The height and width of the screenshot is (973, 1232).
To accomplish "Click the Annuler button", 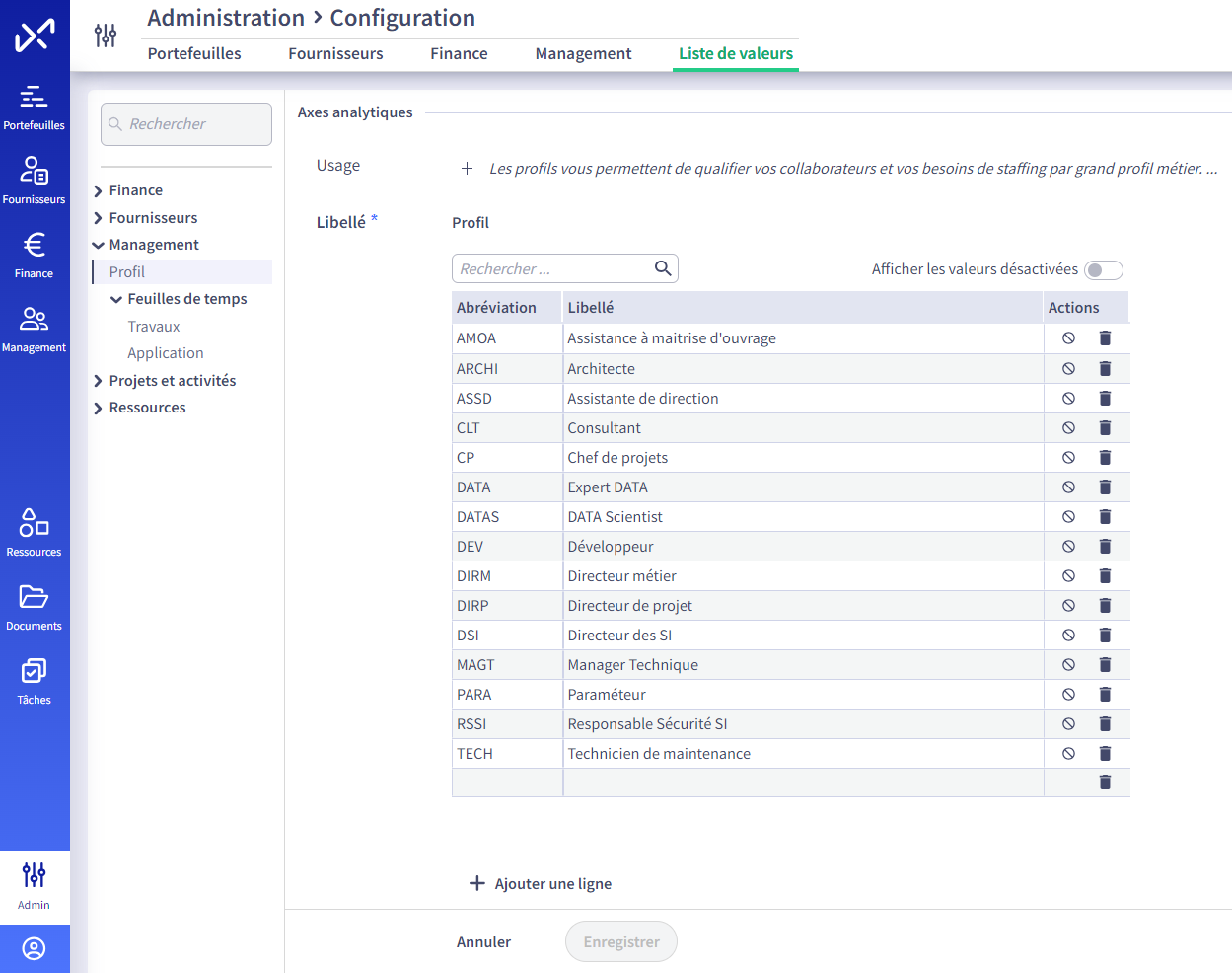I will (483, 942).
